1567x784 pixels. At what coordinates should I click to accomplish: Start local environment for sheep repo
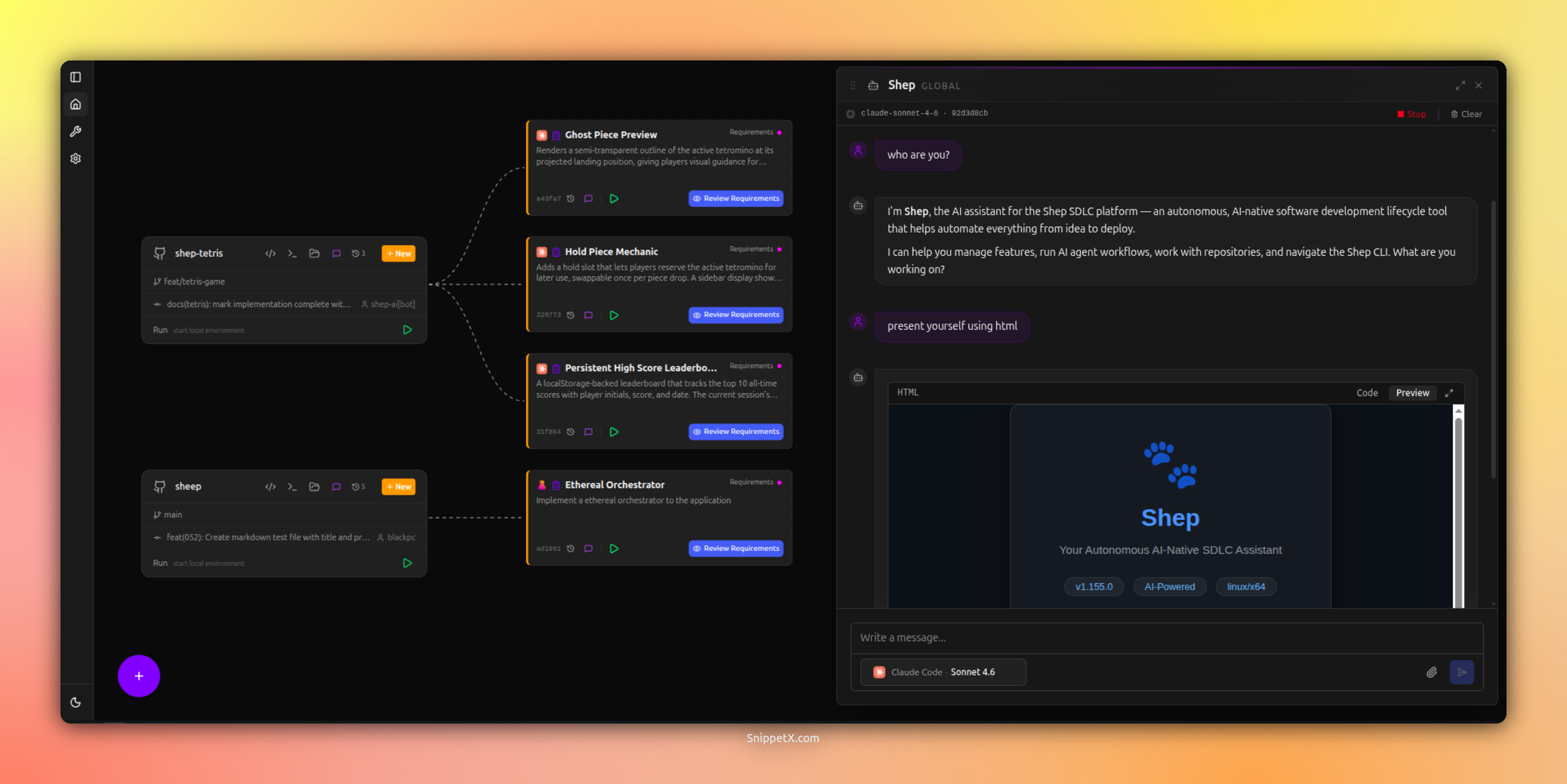coord(408,563)
